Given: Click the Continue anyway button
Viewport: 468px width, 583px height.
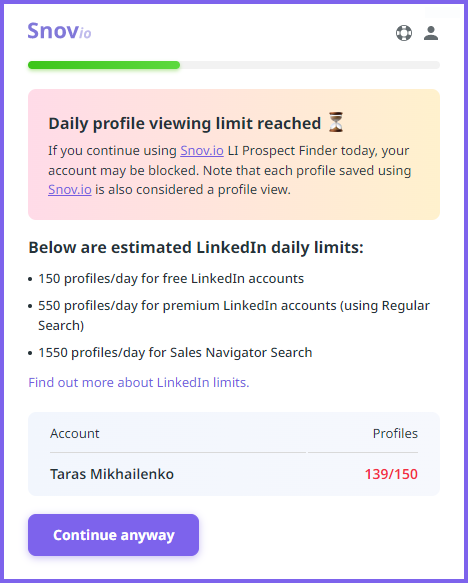Looking at the screenshot, I should [113, 535].
